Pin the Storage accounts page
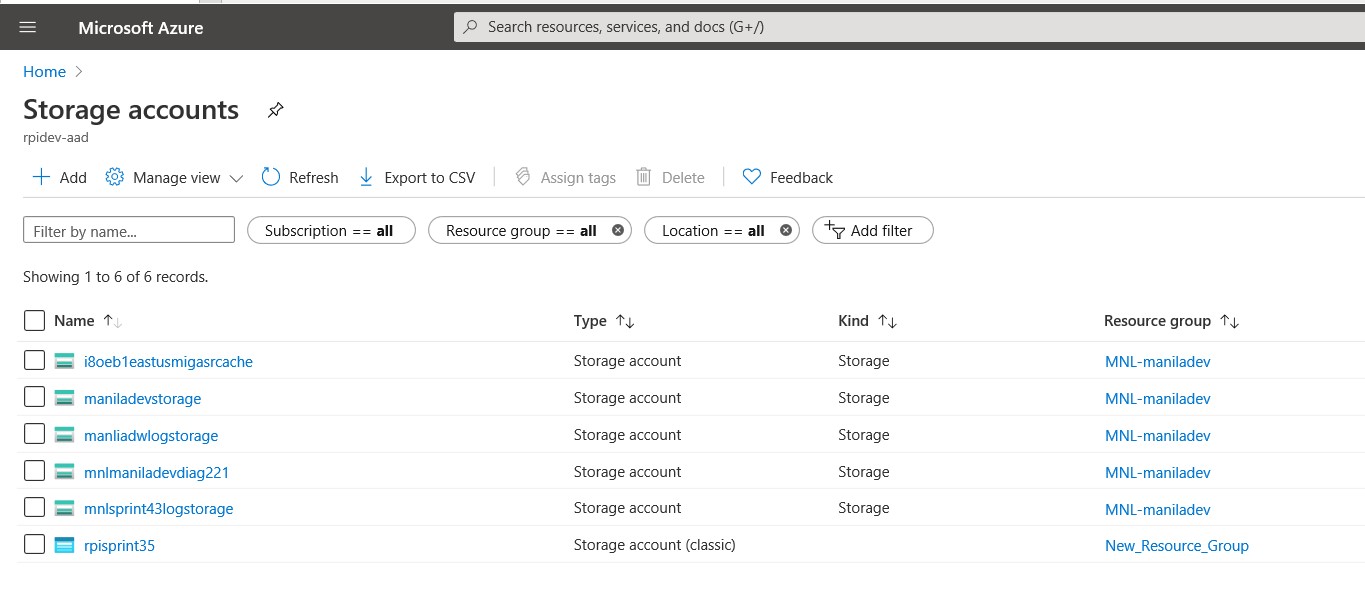The height and width of the screenshot is (606, 1365). point(276,110)
